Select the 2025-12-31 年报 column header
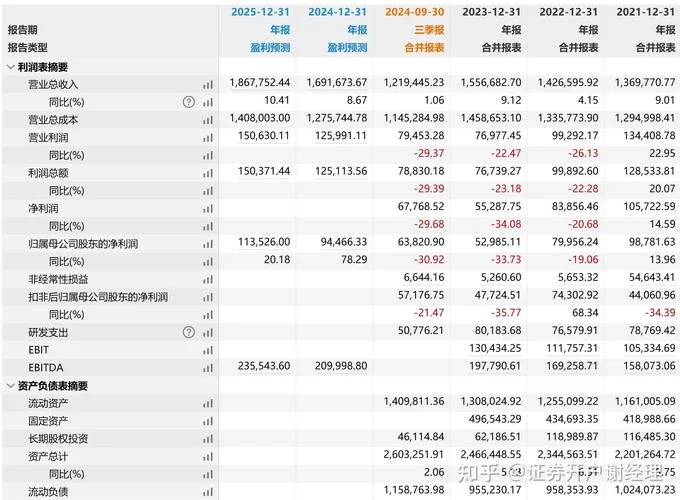The height and width of the screenshot is (500, 680). [260, 21]
